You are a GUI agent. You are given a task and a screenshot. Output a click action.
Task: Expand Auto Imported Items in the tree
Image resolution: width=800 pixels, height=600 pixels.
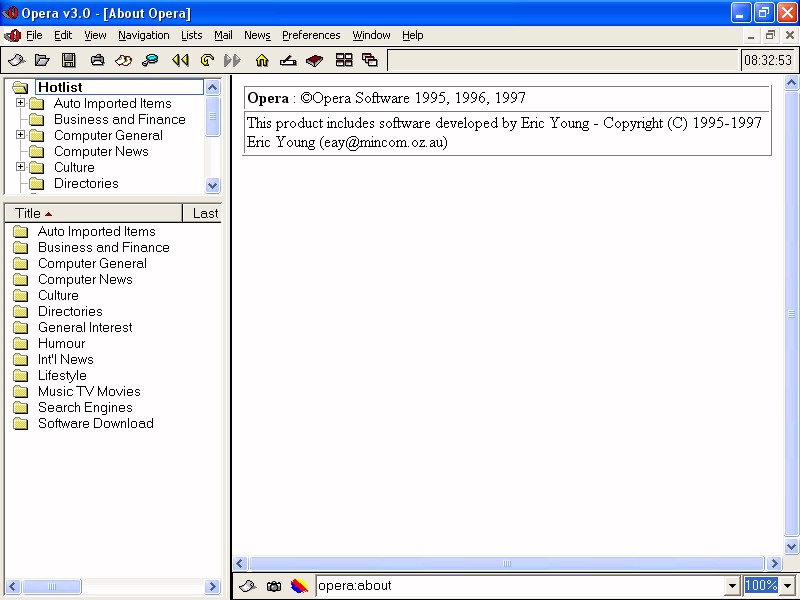[20, 103]
